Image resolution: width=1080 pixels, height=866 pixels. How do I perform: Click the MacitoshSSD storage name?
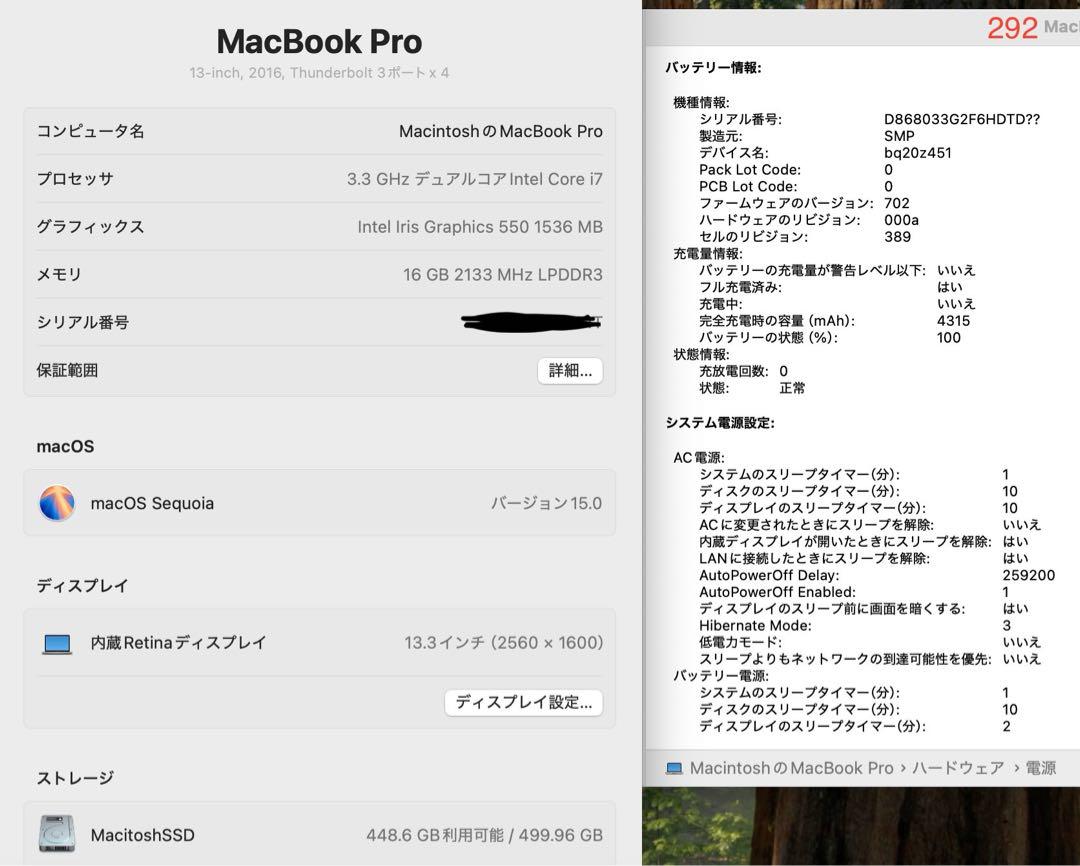coord(143,835)
